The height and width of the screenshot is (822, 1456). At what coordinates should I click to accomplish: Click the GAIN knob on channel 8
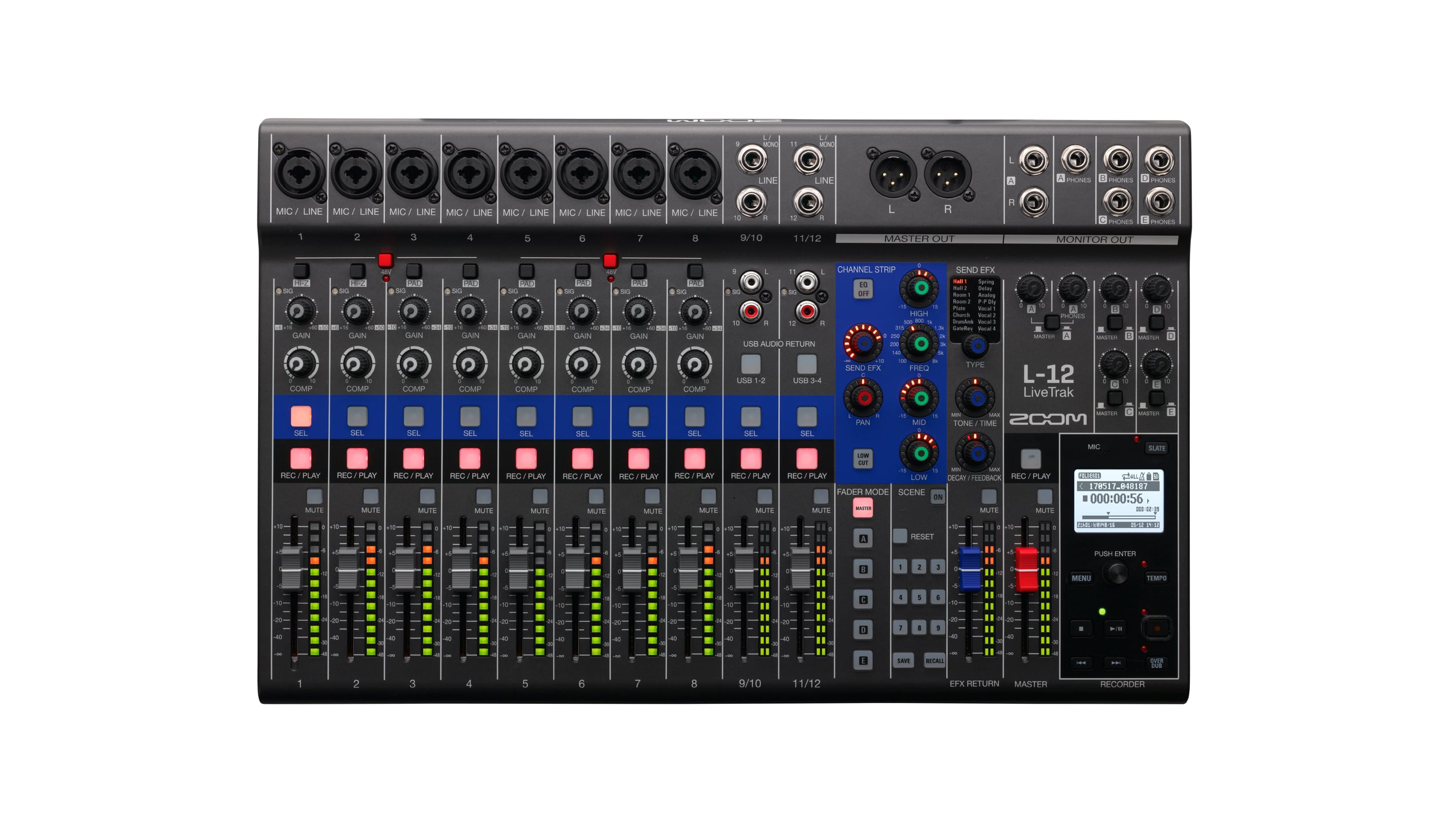coord(695,312)
